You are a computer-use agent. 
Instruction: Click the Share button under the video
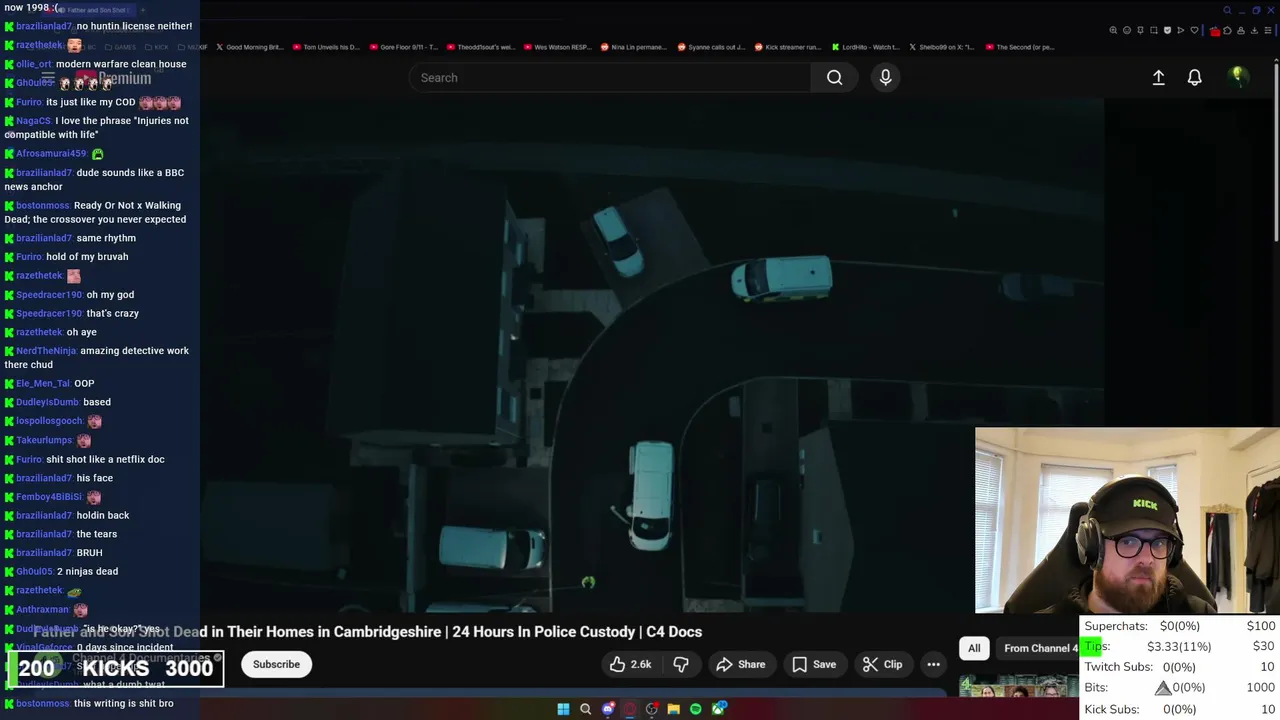tap(741, 664)
